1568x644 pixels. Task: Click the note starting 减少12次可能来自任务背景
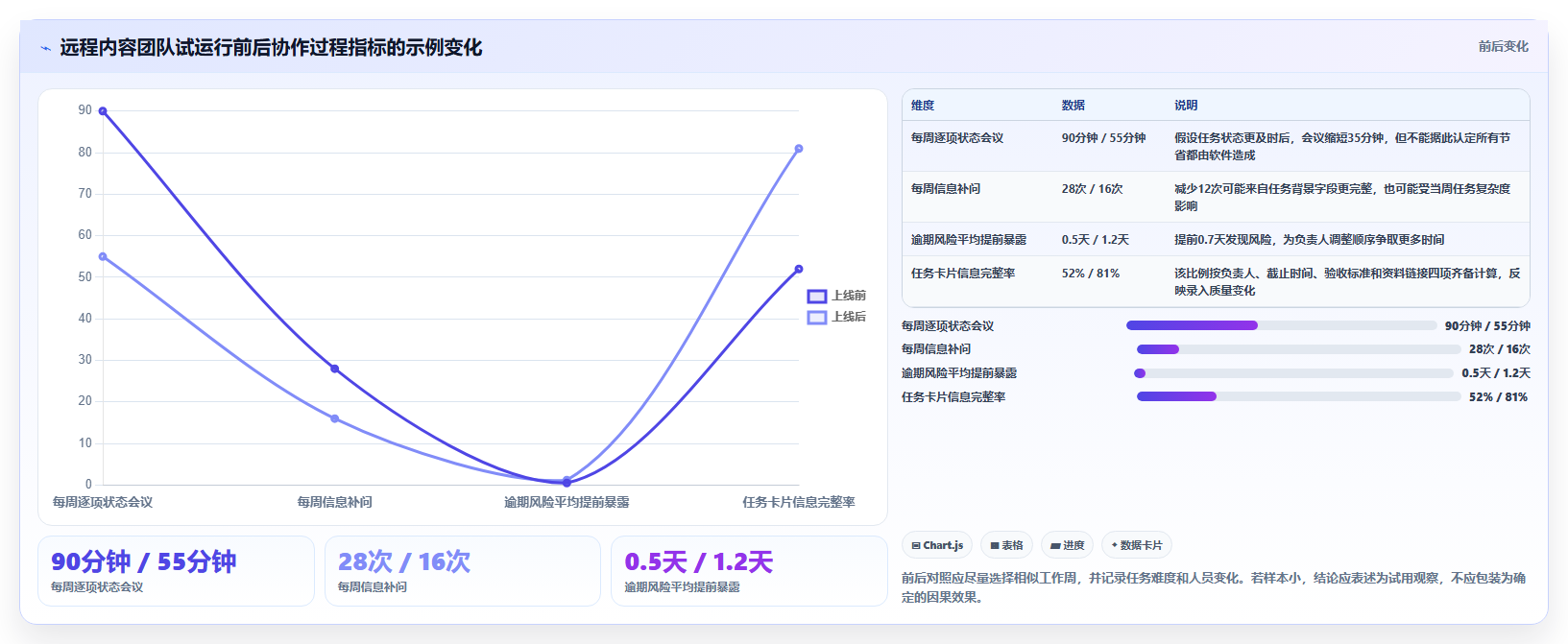(1342, 198)
